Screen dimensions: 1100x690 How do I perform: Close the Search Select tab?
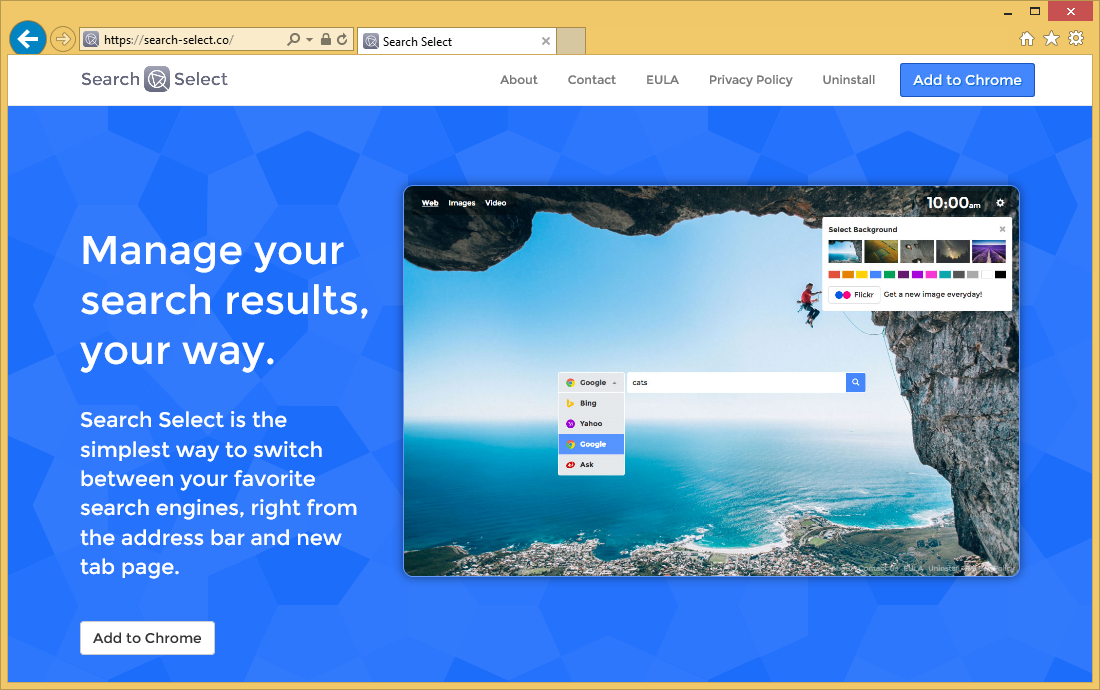click(546, 41)
